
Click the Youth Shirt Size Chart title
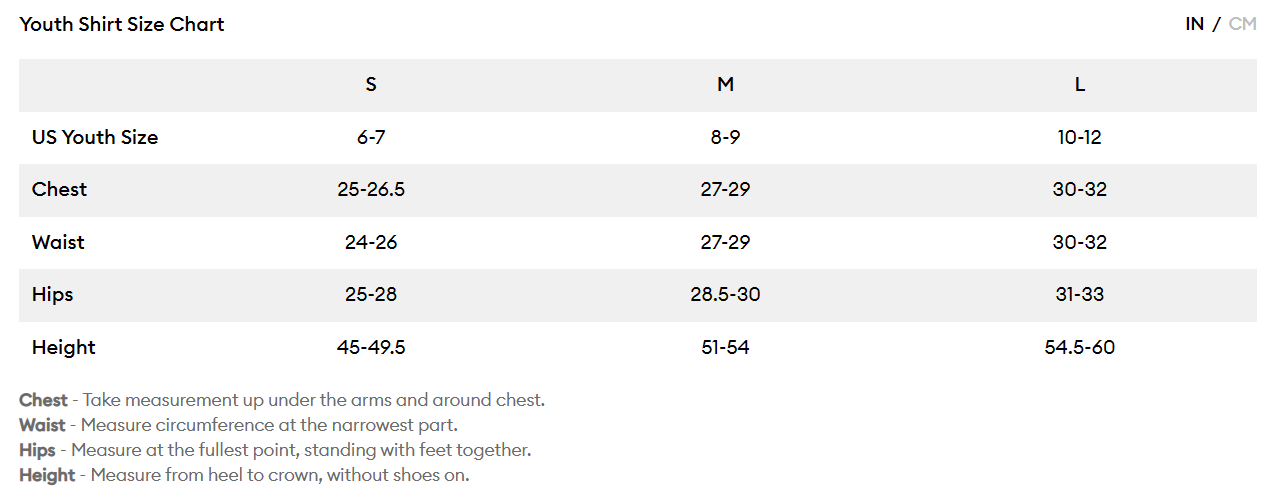click(122, 24)
